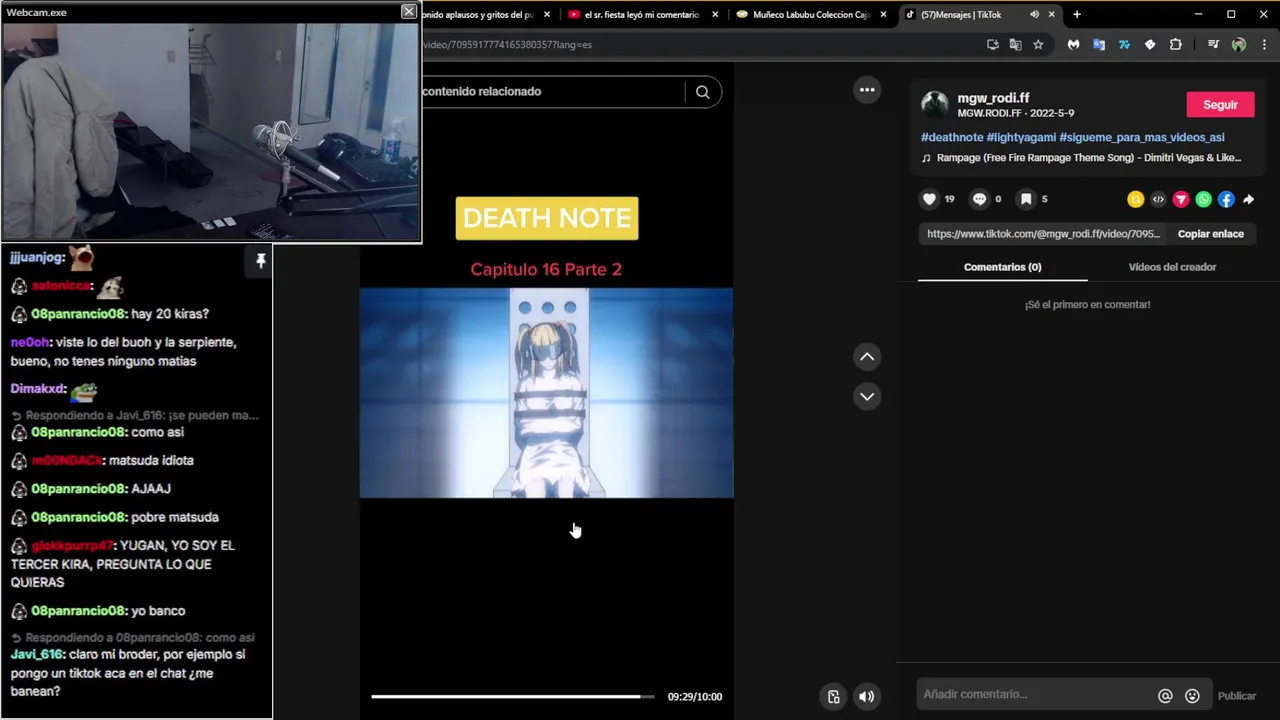The height and width of the screenshot is (720, 1280).
Task: Mute the TikTok video volume
Action: (867, 697)
